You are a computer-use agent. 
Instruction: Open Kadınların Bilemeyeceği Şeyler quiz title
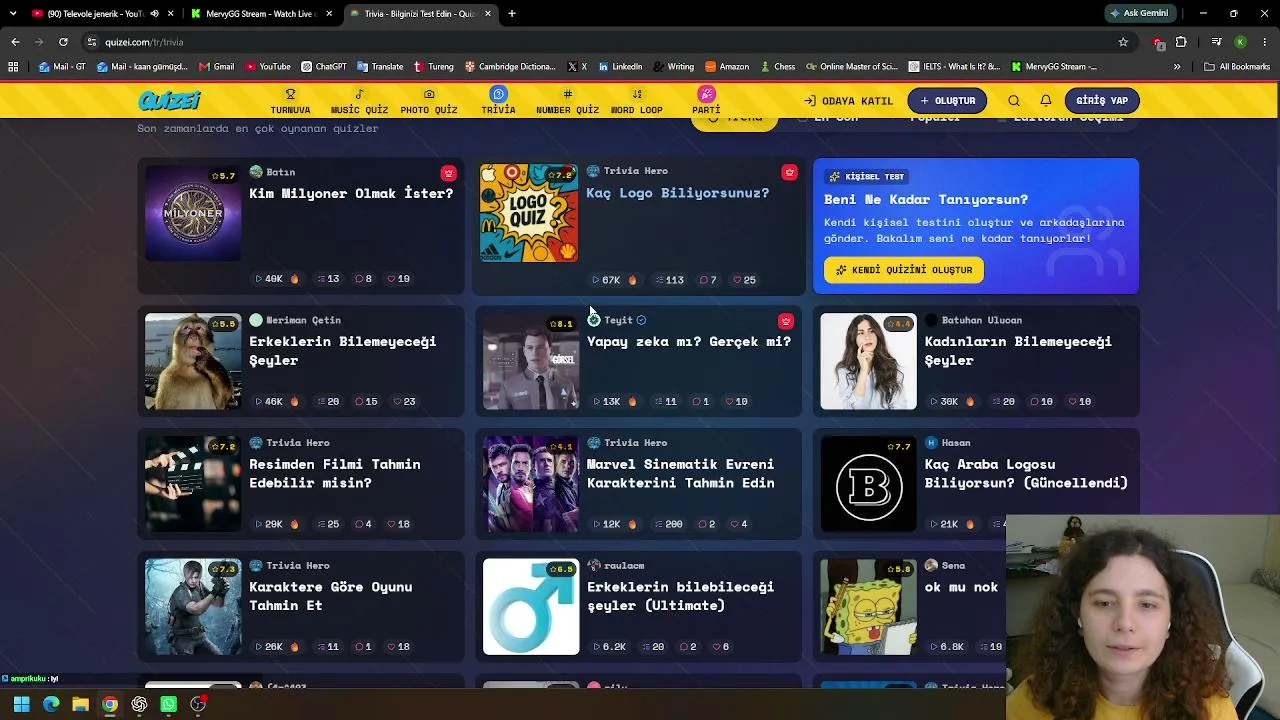tap(1018, 351)
